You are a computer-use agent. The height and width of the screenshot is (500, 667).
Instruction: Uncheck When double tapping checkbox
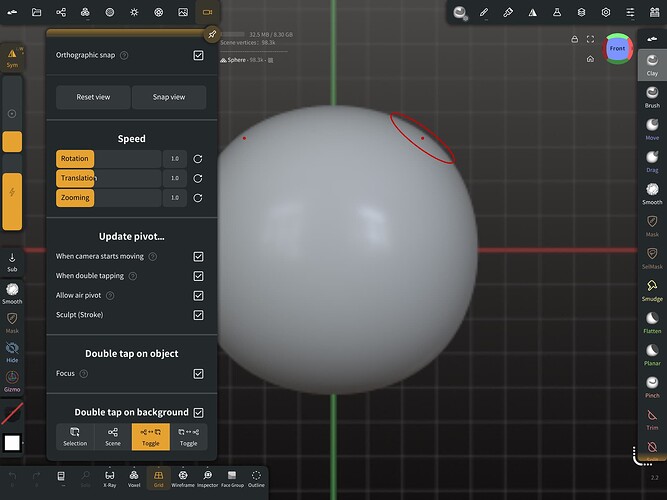(x=198, y=276)
